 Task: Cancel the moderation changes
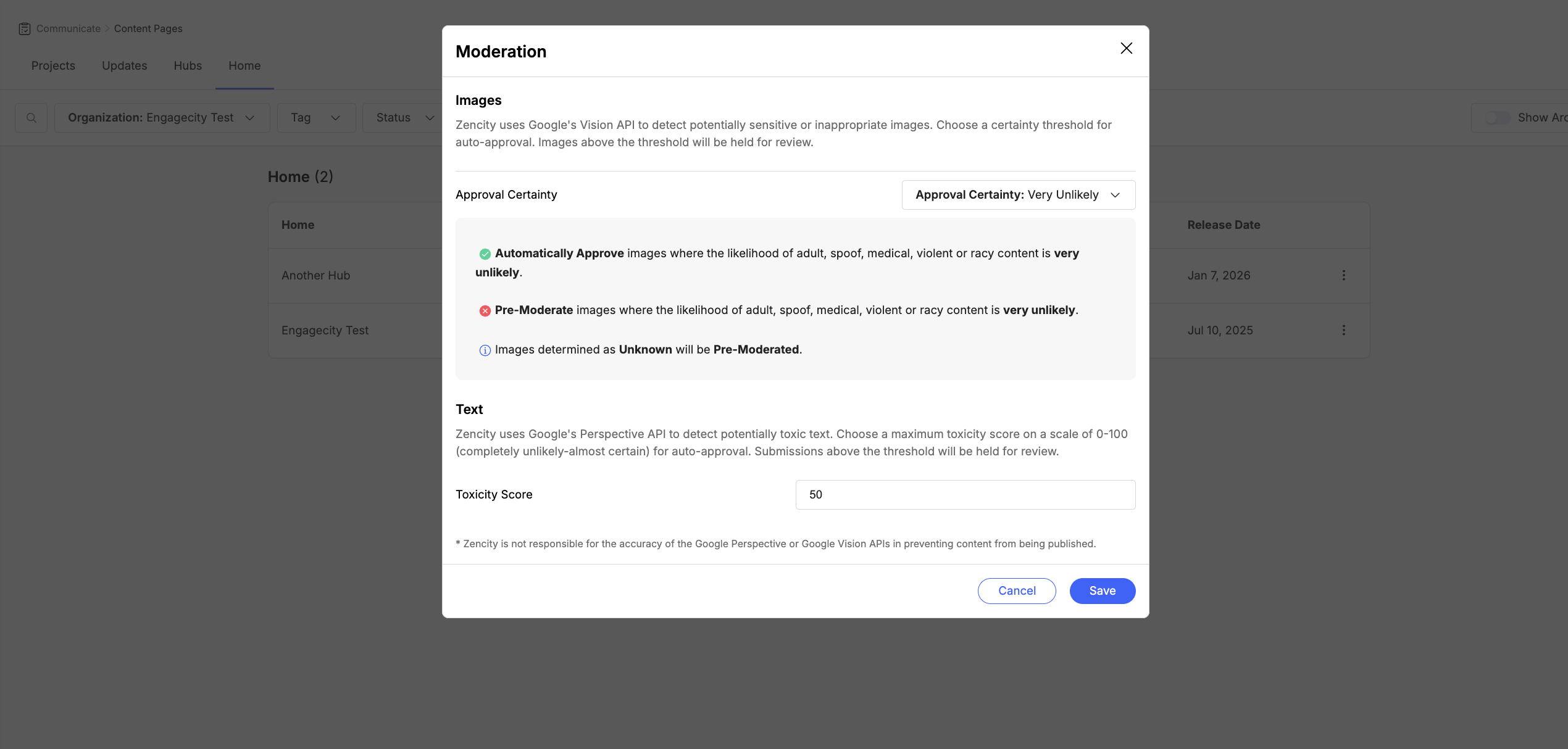pos(1016,590)
